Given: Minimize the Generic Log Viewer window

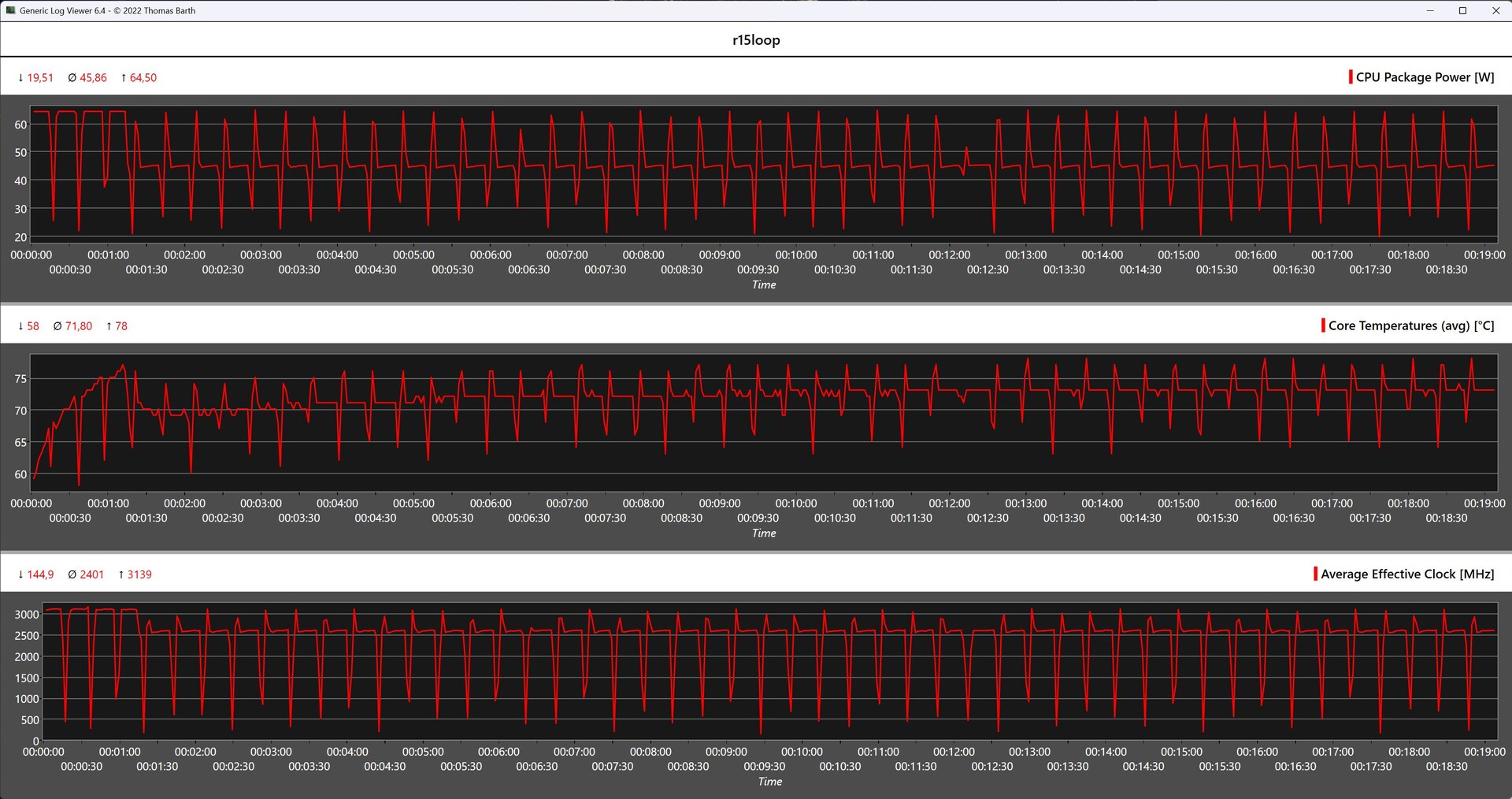Looking at the screenshot, I should 1430,10.
